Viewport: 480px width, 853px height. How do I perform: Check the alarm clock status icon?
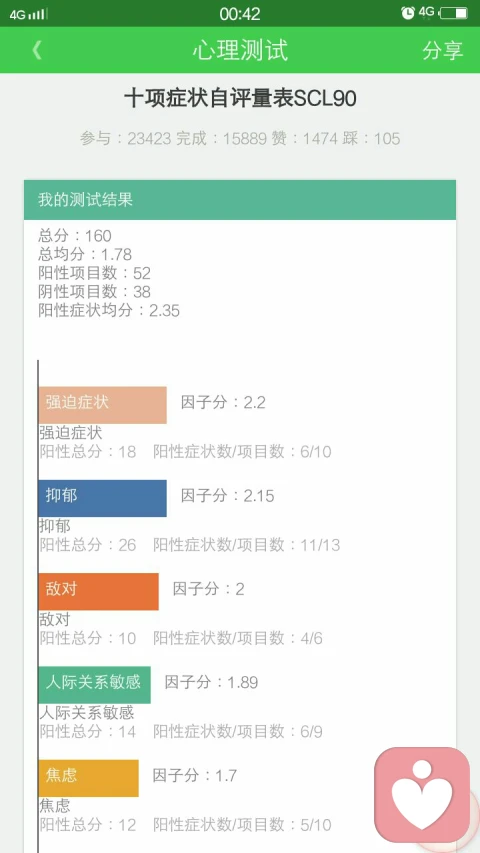pyautogui.click(x=408, y=13)
